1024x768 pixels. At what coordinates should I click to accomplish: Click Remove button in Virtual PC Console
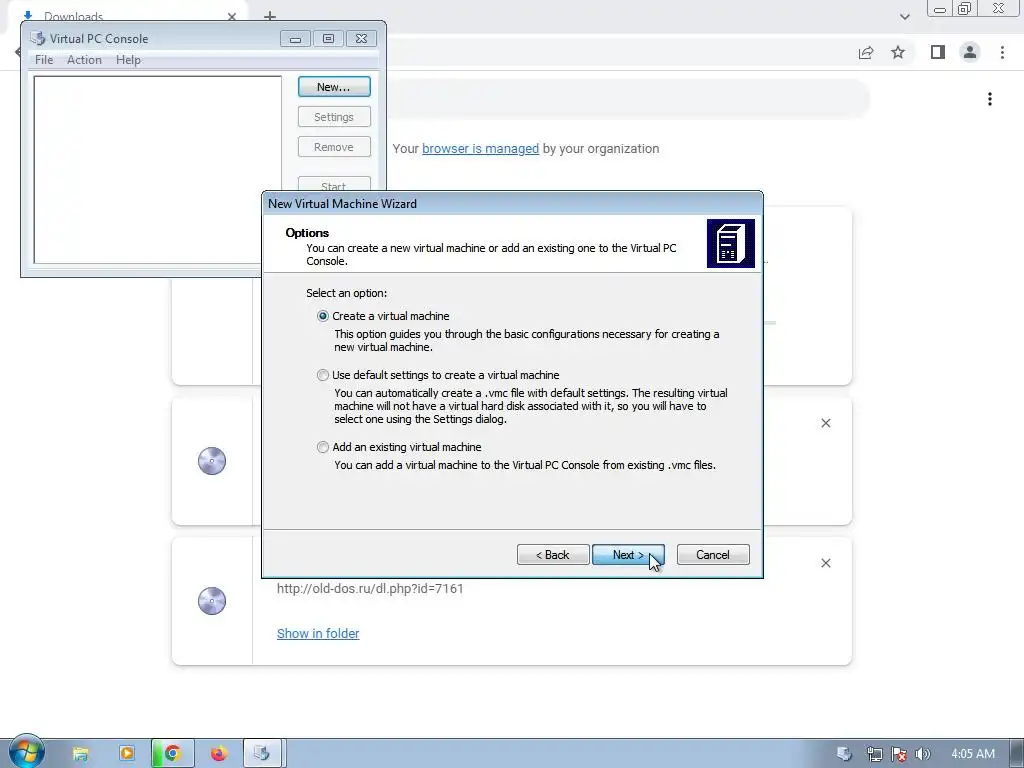coord(334,147)
